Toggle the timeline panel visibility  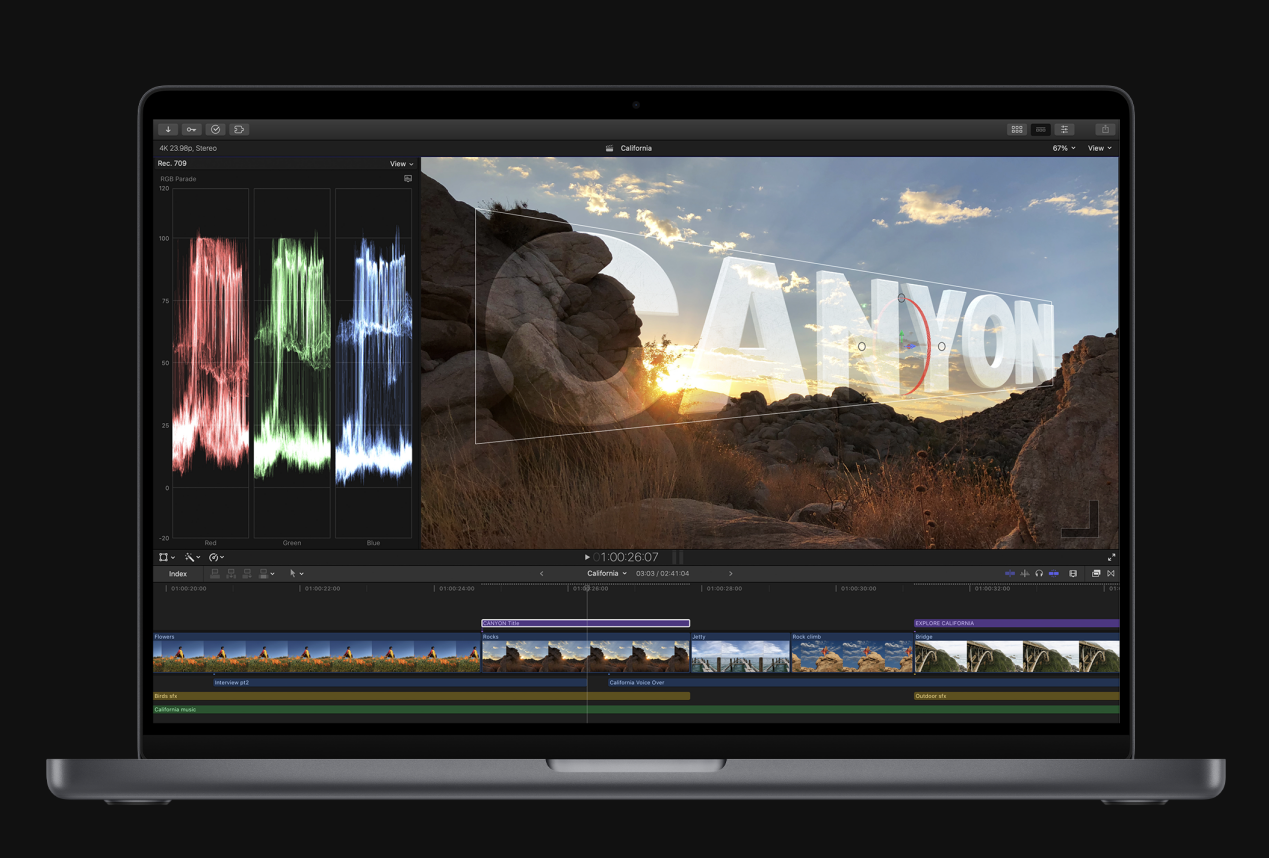1041,129
